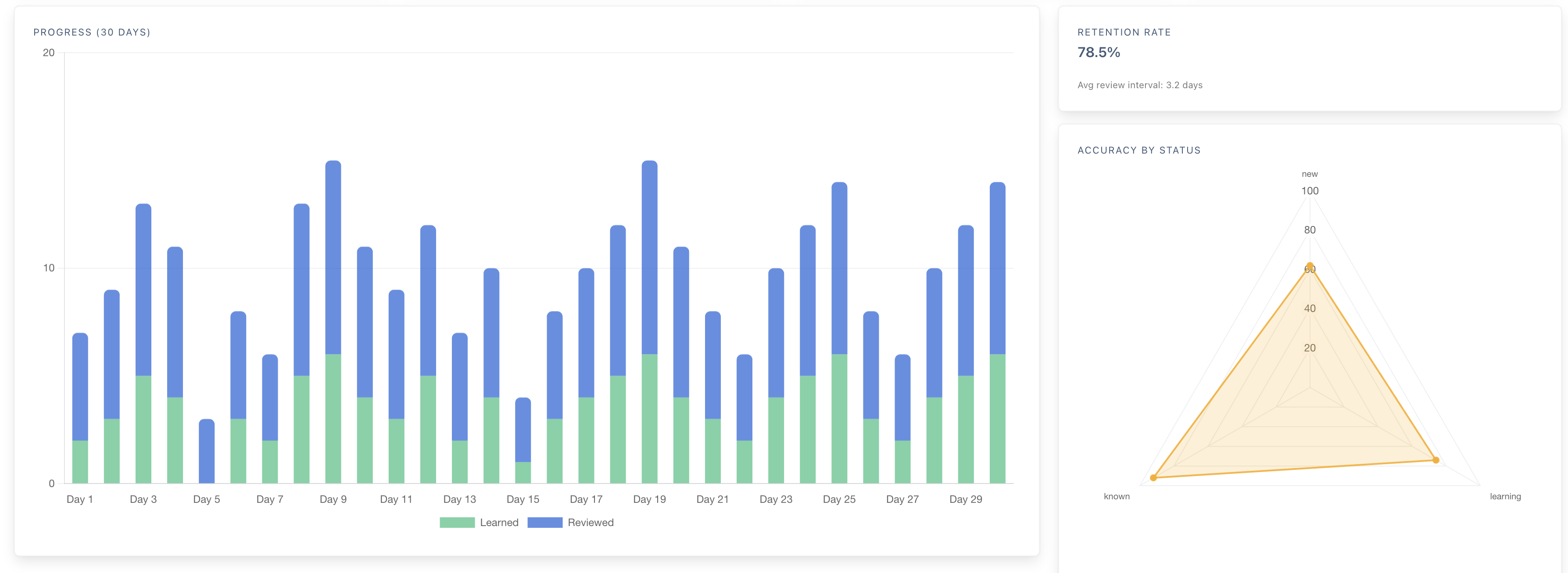This screenshot has width=1568, height=573.
Task: Click the Progress (30 Days) heading
Action: coord(92,32)
